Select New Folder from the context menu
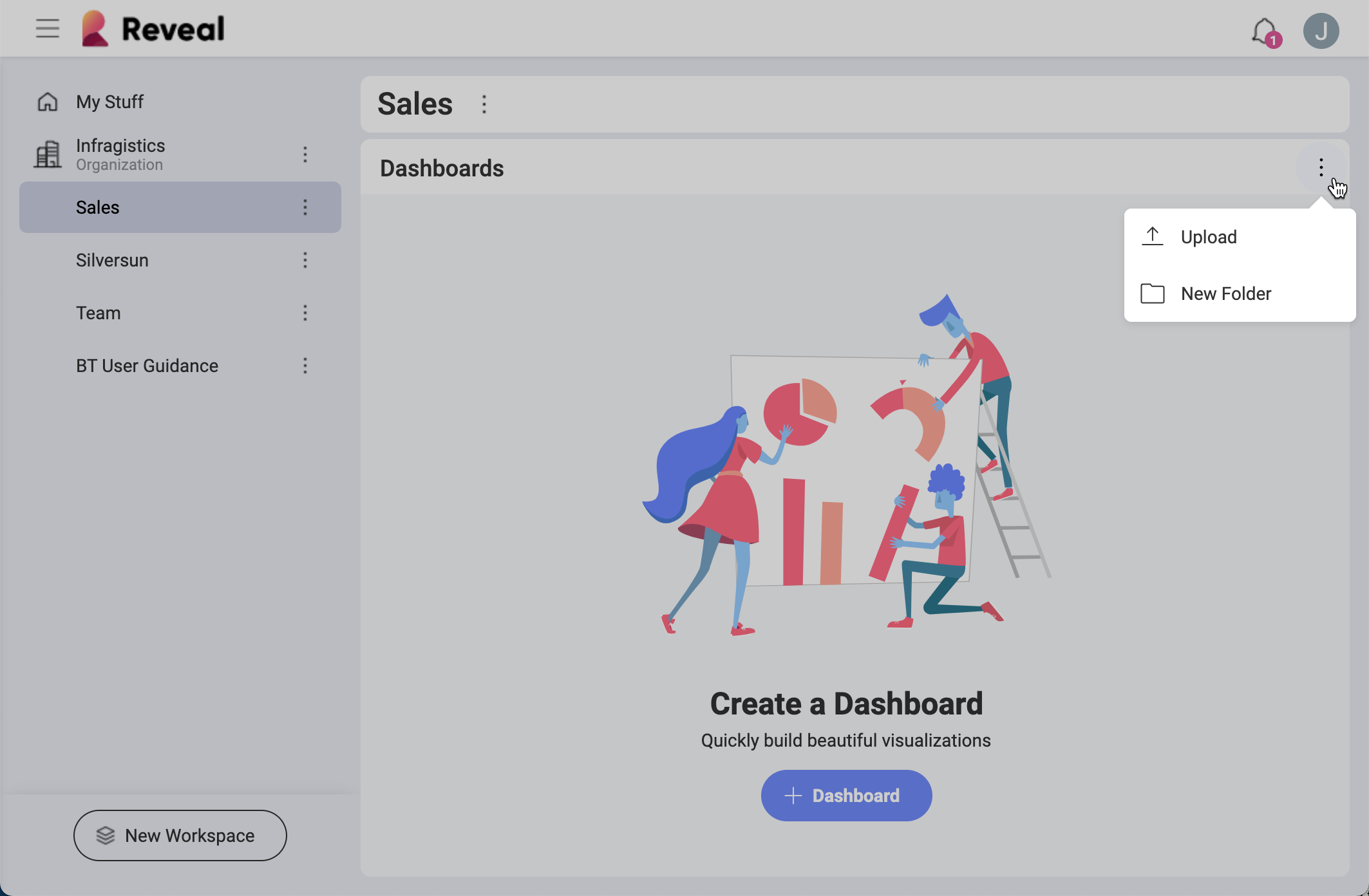 pyautogui.click(x=1225, y=294)
